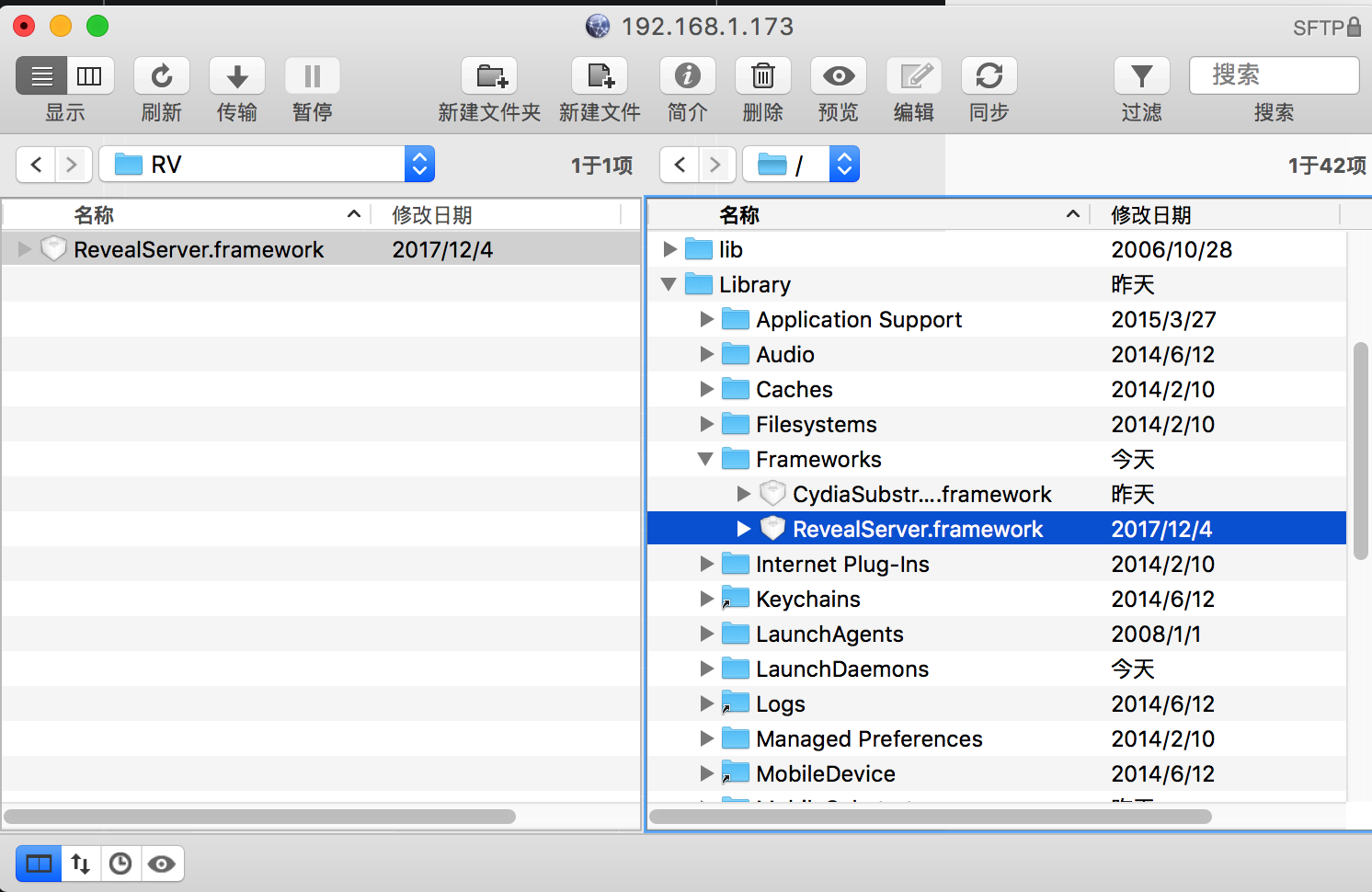Click remote pane vertical scrollbar
Viewport: 1372px width, 892px height.
[1361, 451]
